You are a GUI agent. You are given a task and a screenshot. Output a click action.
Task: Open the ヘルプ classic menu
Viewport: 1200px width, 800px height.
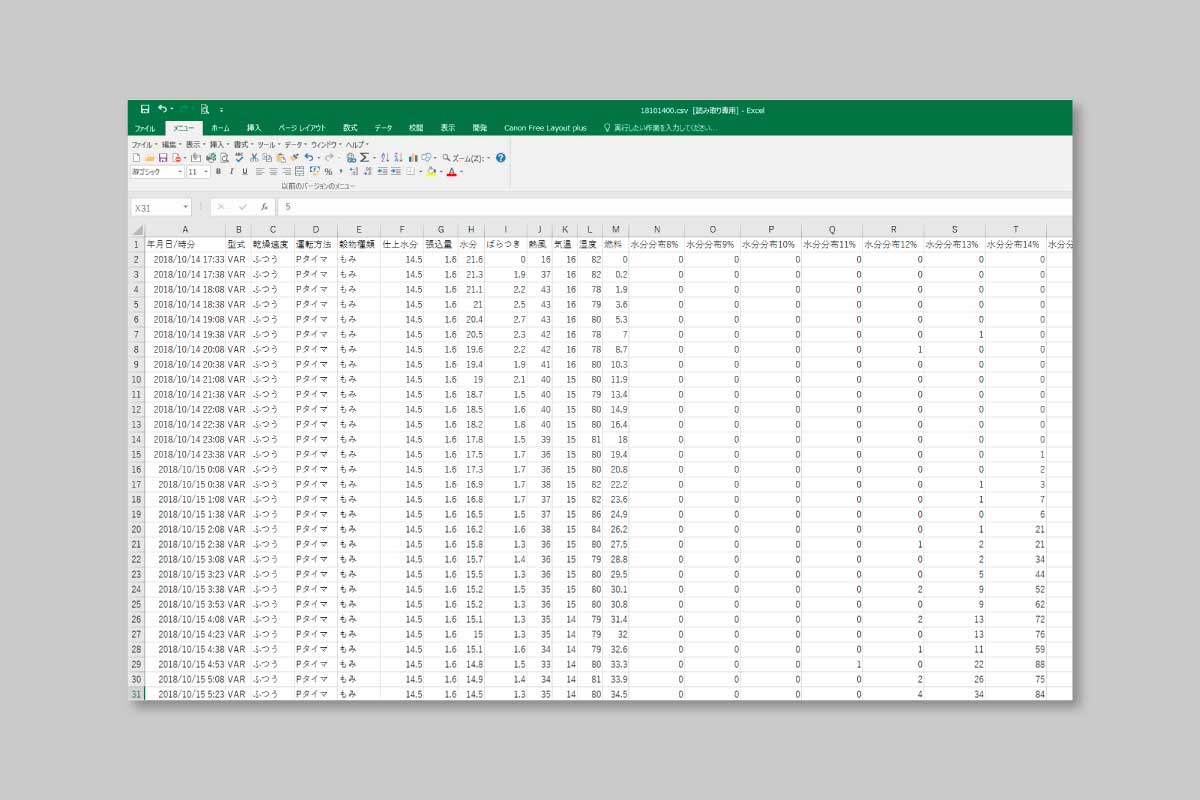pyautogui.click(x=357, y=145)
